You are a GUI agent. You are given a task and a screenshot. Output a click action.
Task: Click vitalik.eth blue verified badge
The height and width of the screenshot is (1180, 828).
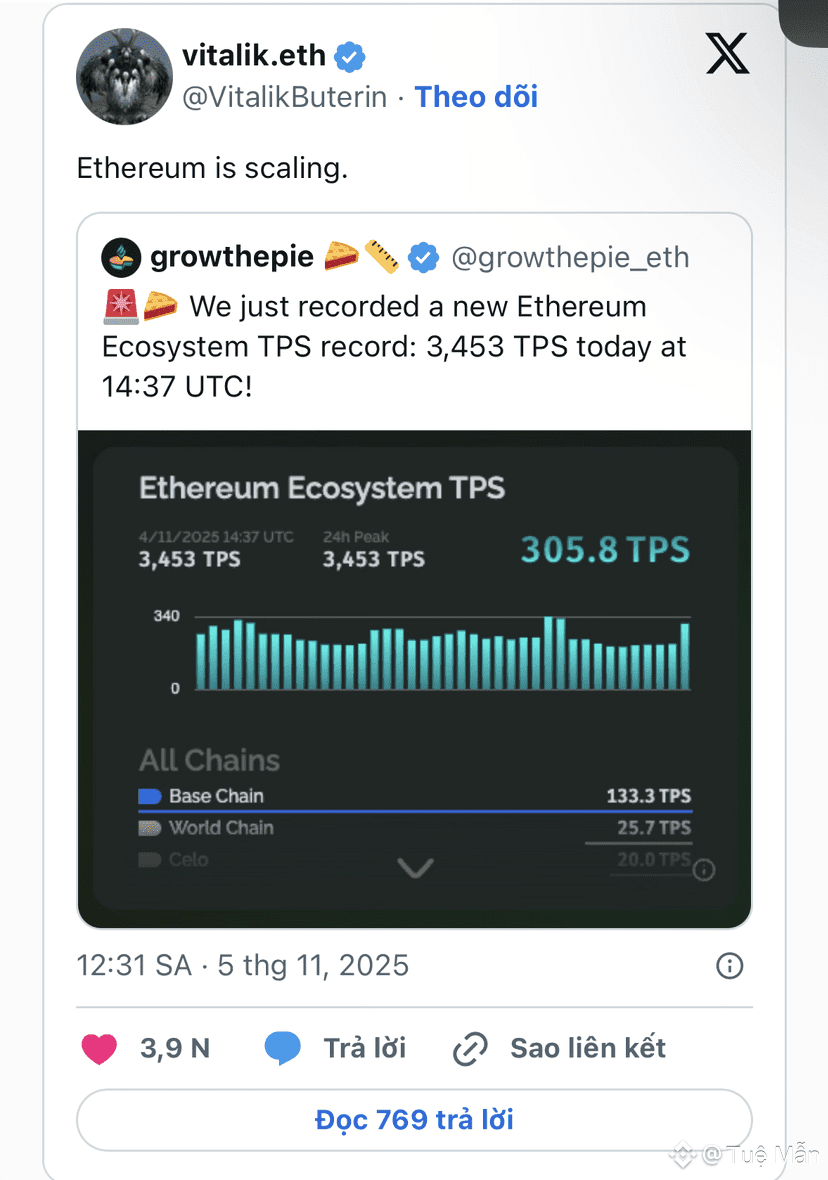point(349,56)
